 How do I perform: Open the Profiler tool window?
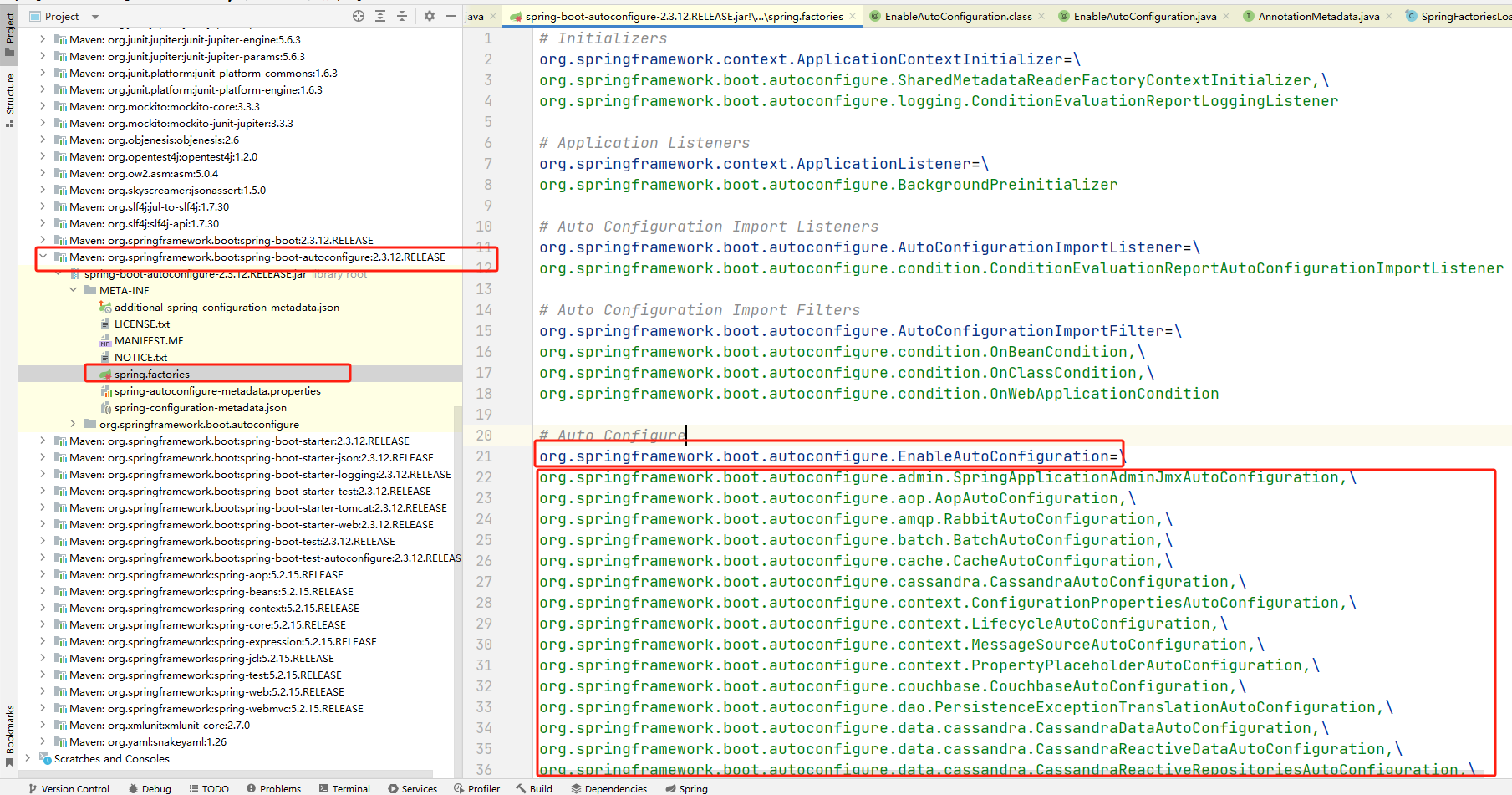[476, 788]
